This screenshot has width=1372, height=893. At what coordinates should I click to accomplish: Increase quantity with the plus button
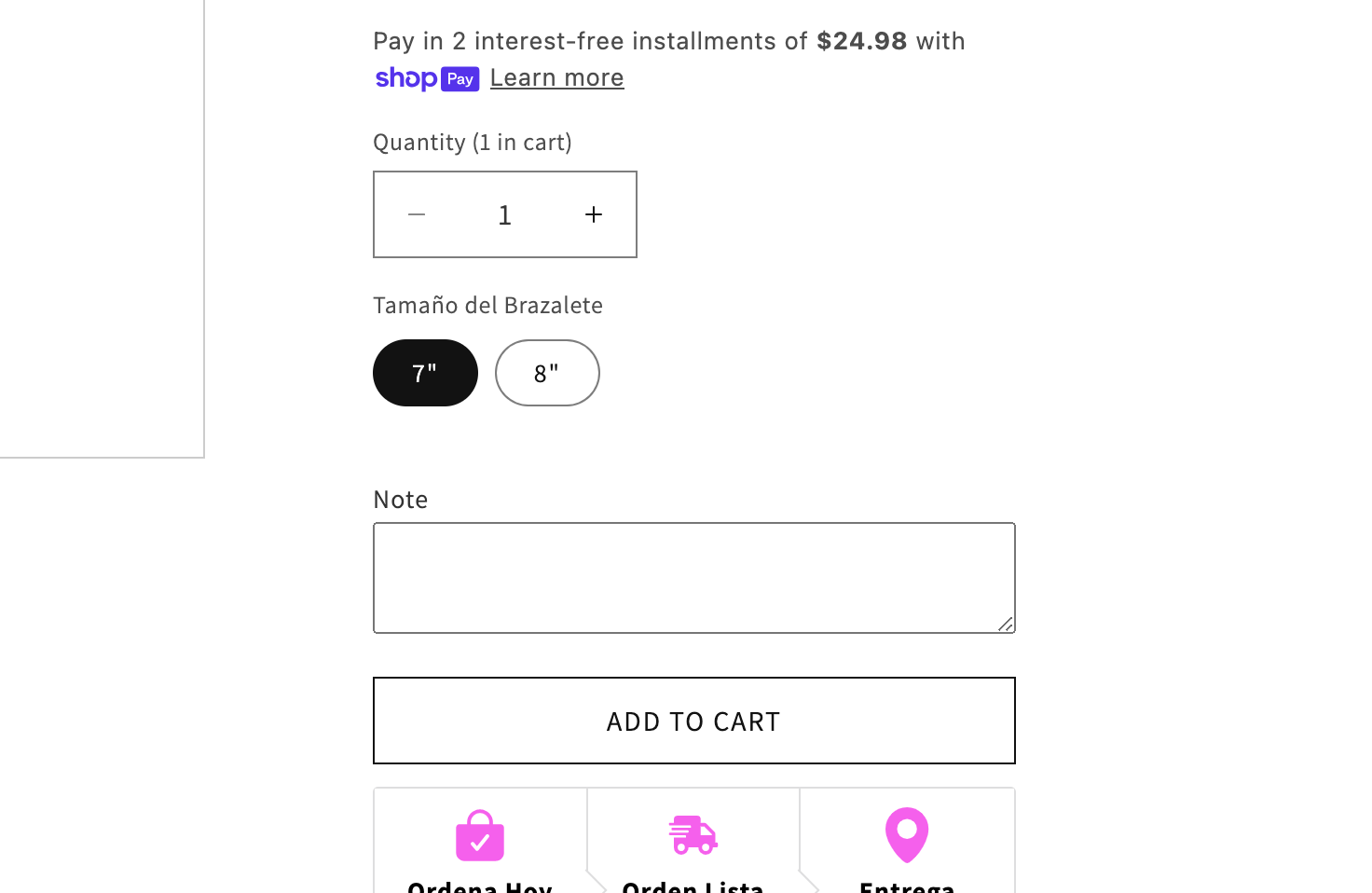(x=594, y=214)
